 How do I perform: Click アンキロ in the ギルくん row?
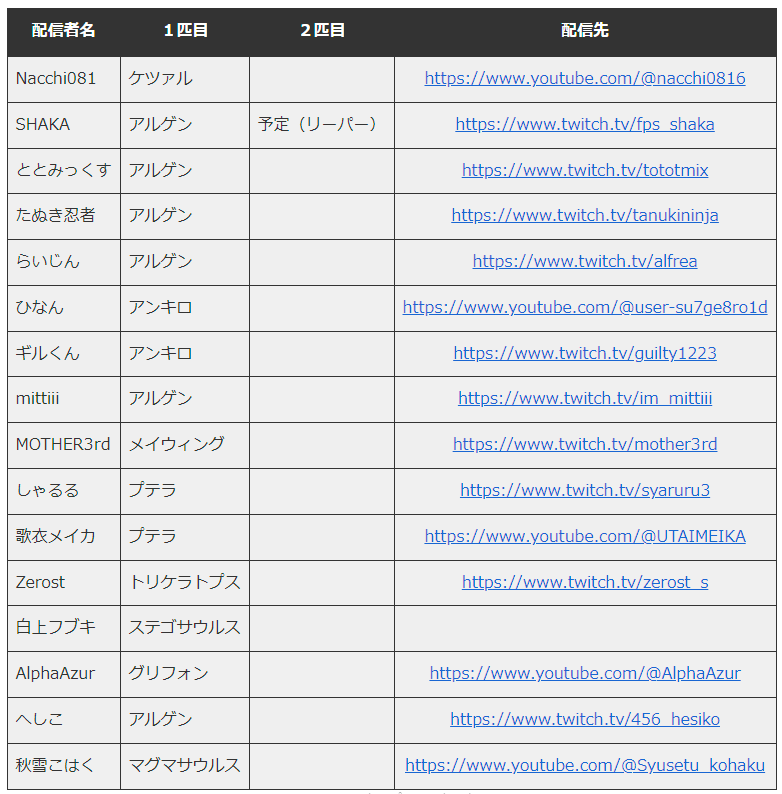pyautogui.click(x=160, y=353)
